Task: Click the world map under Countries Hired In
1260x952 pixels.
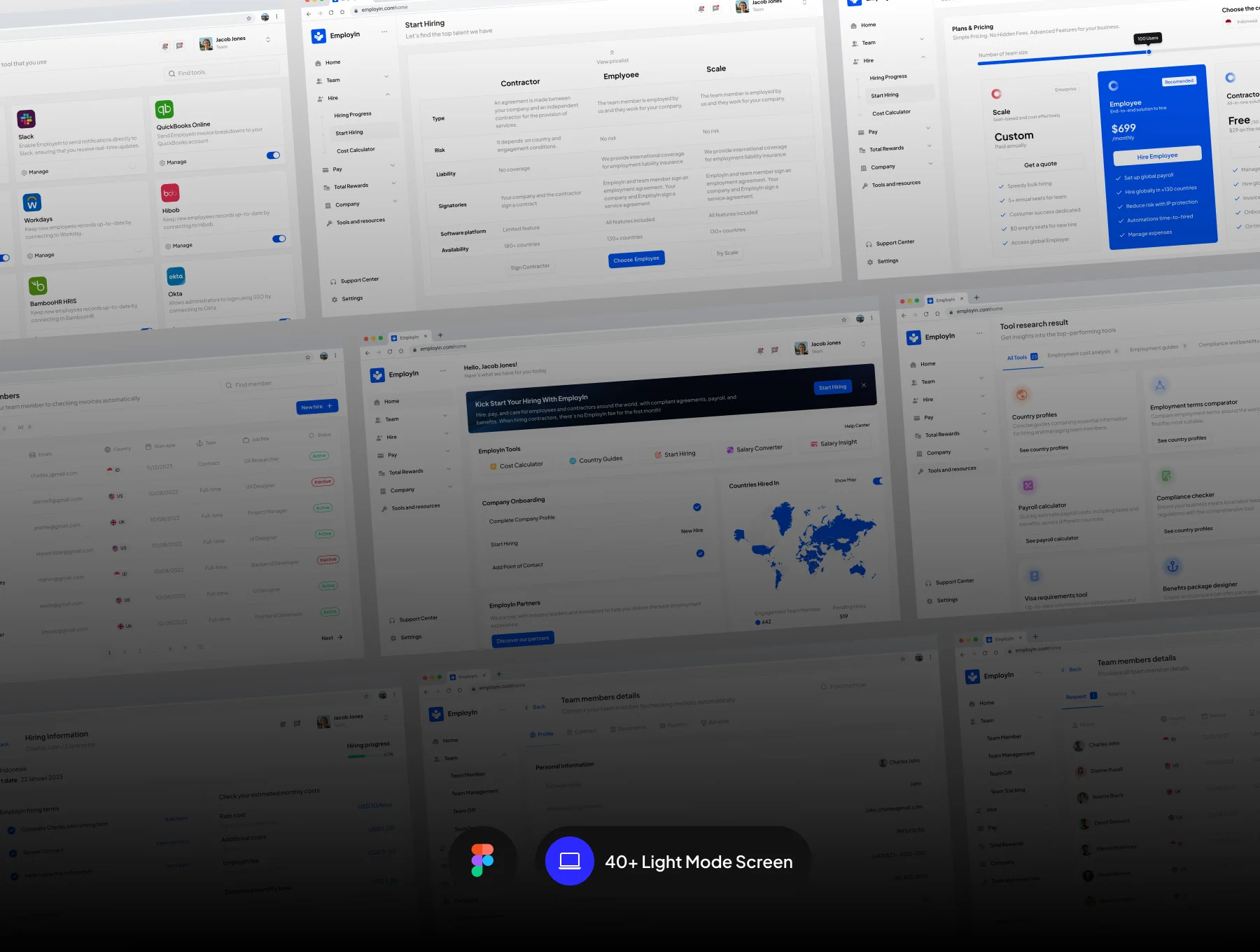Action: [805, 544]
